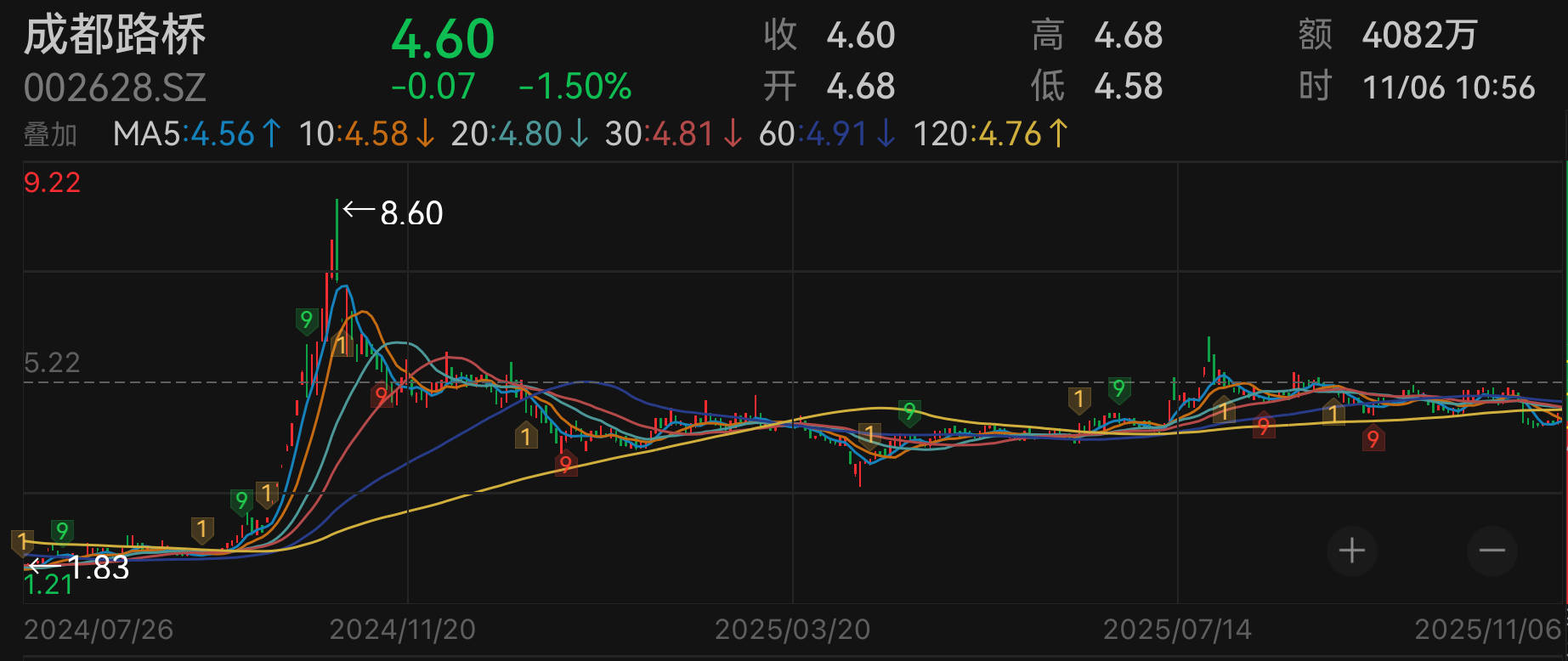The width and height of the screenshot is (1568, 661).
Task: Click the leftmost green 9 signal marker
Action: click(x=61, y=531)
